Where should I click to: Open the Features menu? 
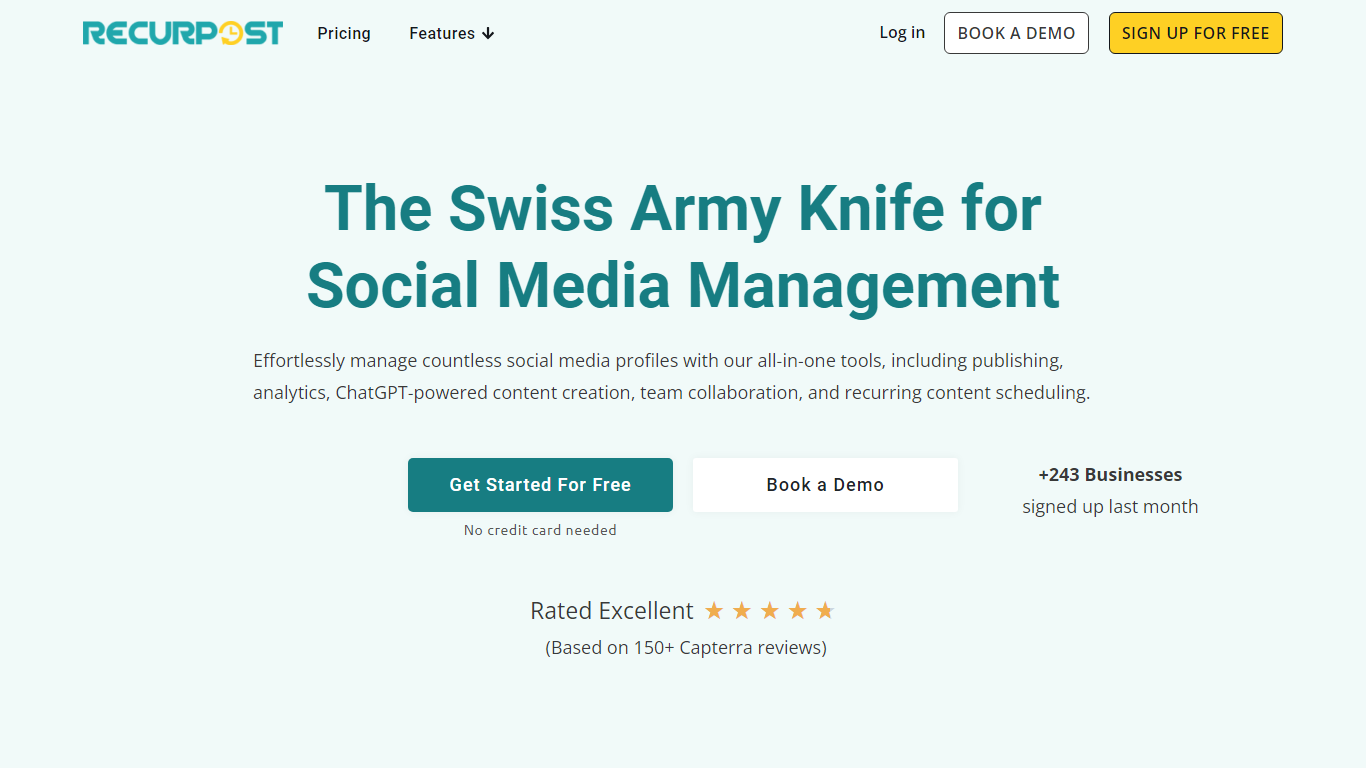[442, 33]
